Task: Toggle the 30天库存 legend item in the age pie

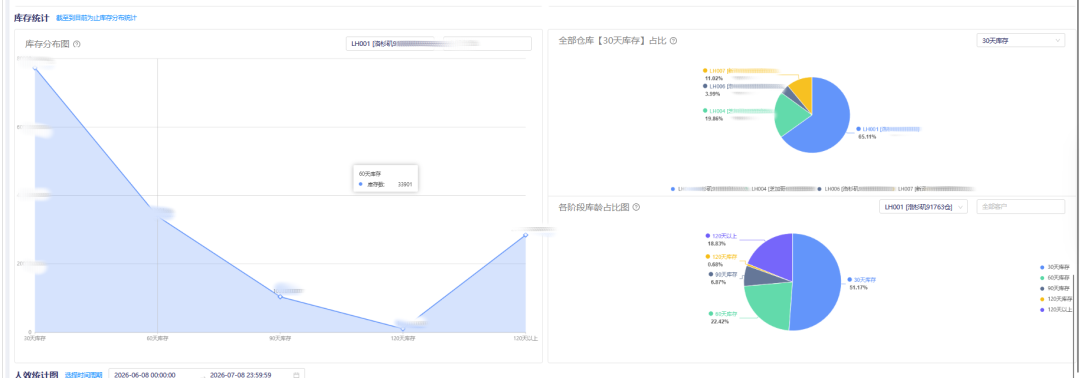Action: coord(1055,267)
